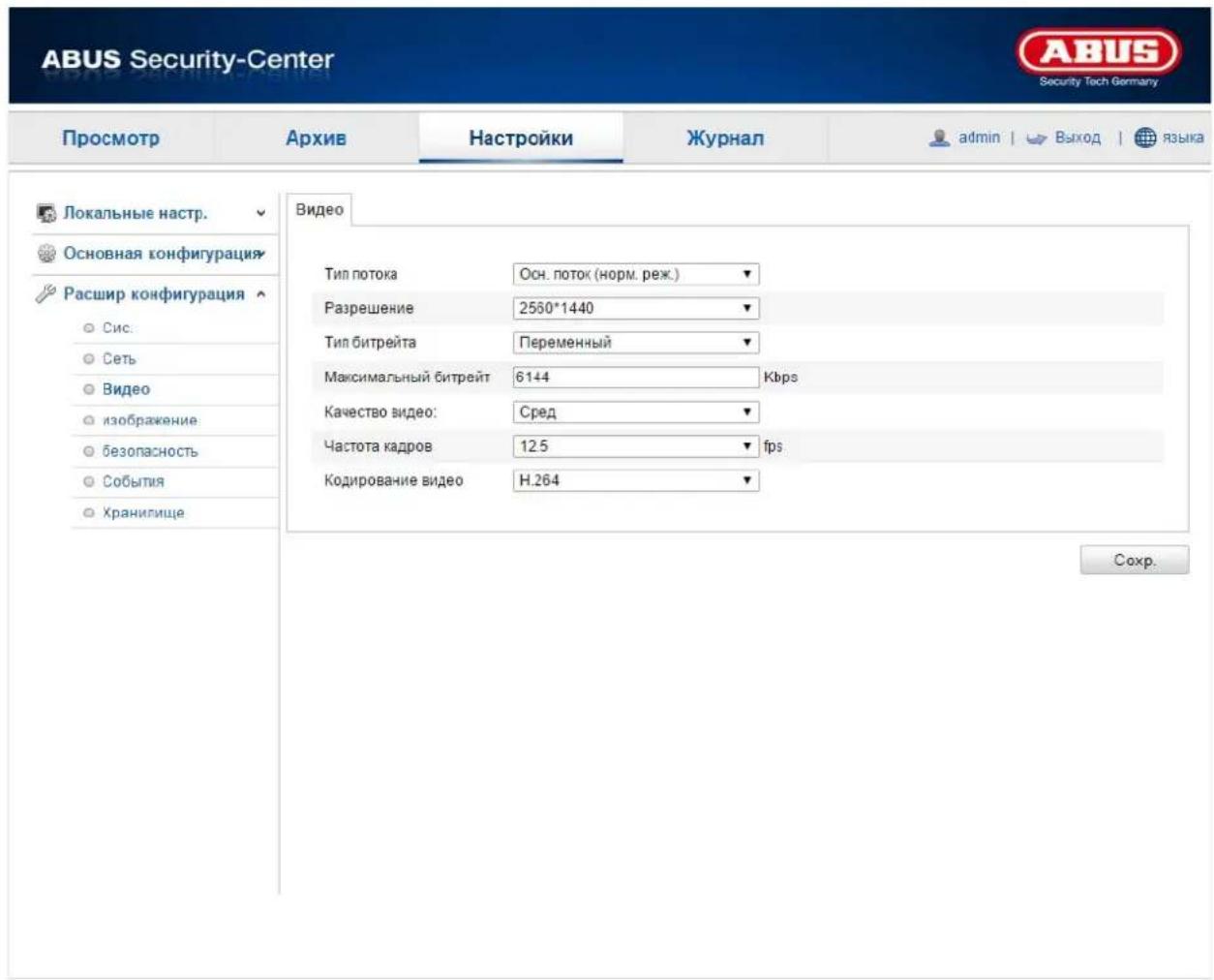Image resolution: width=1214 pixels, height=980 pixels.
Task: Click the Максимальный битрейт label
Action: (407, 377)
